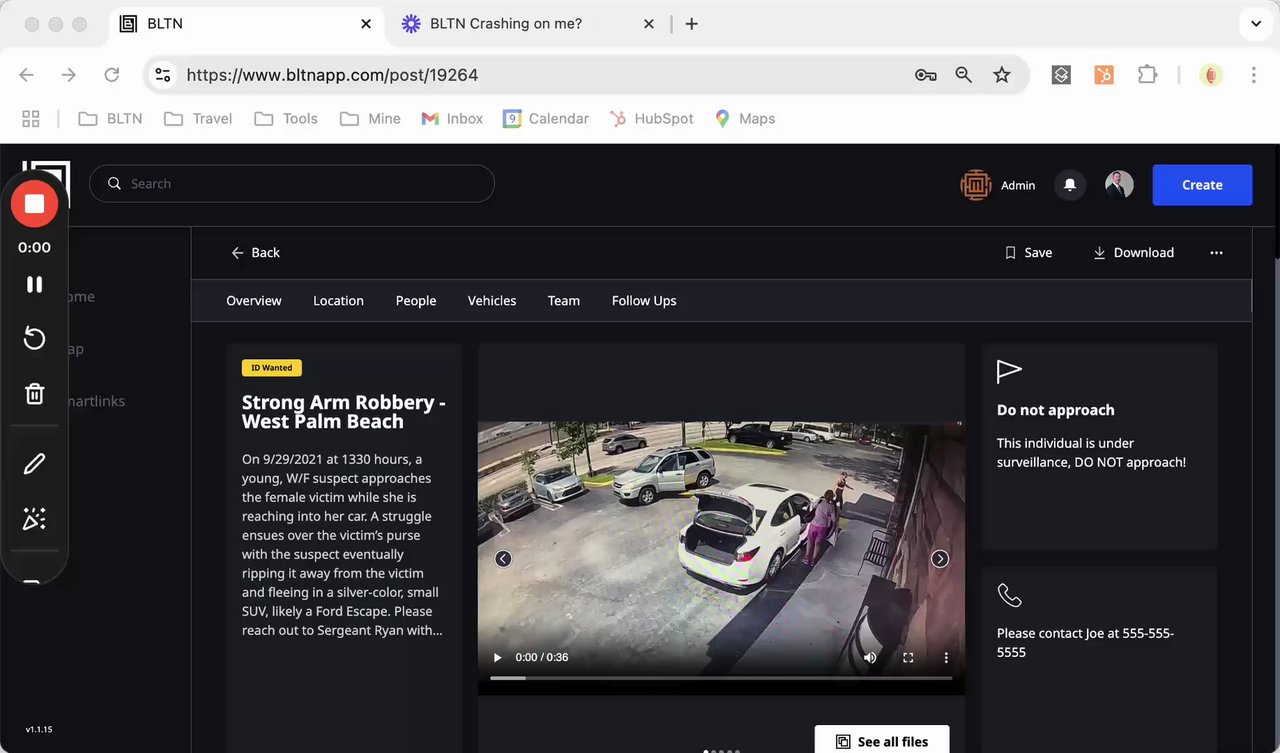Image resolution: width=1280 pixels, height=753 pixels.
Task: Stop the screen recording with red button
Action: click(x=34, y=204)
